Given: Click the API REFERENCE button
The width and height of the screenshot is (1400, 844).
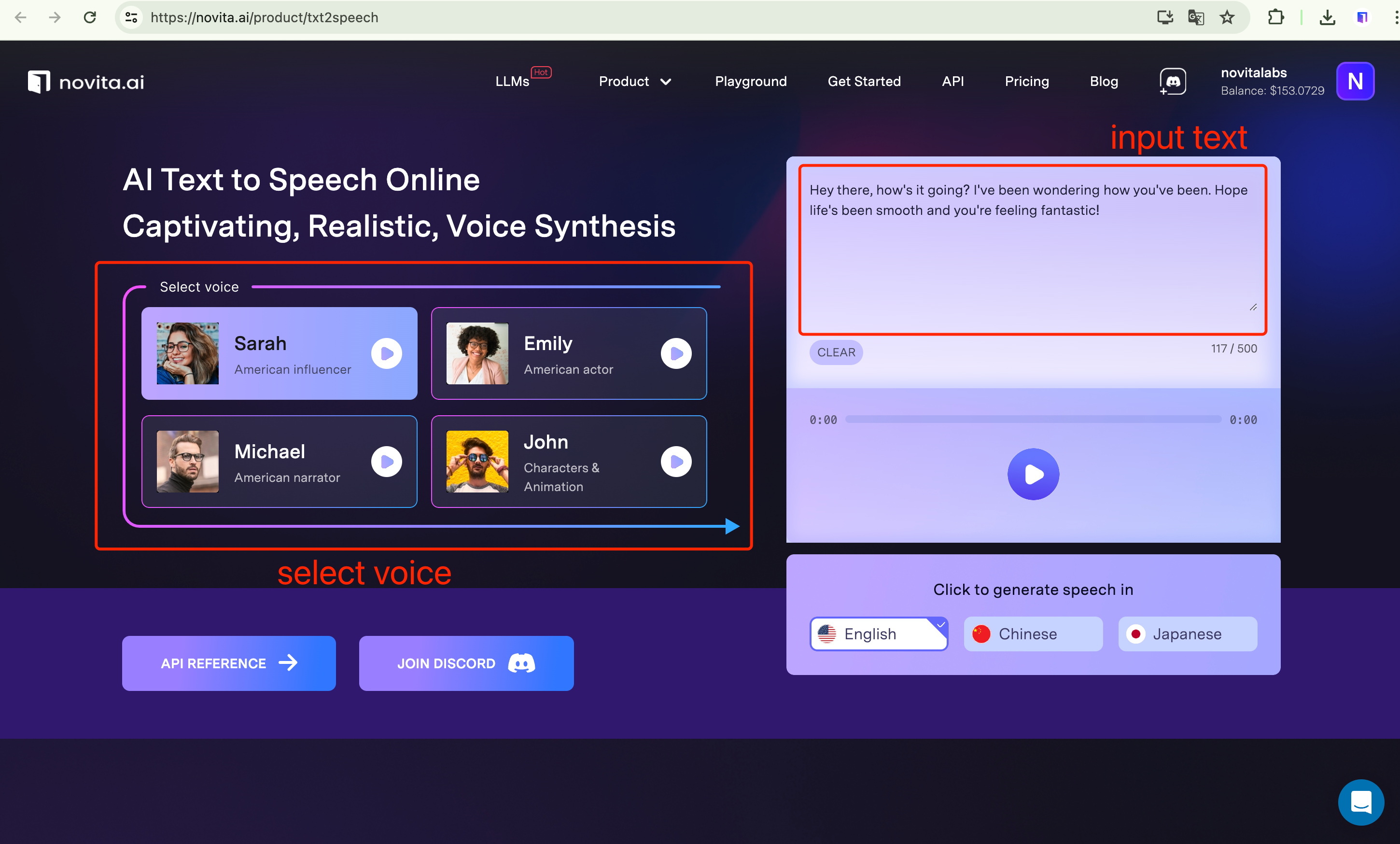Looking at the screenshot, I should pyautogui.click(x=228, y=663).
